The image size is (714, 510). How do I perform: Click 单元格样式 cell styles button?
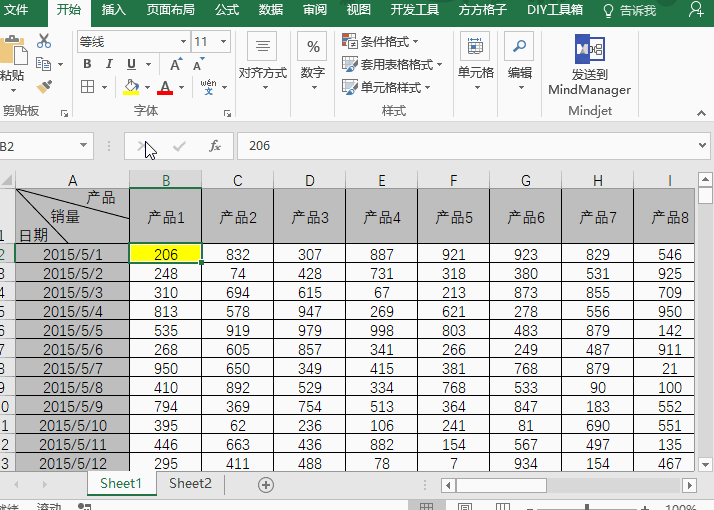pos(387,87)
